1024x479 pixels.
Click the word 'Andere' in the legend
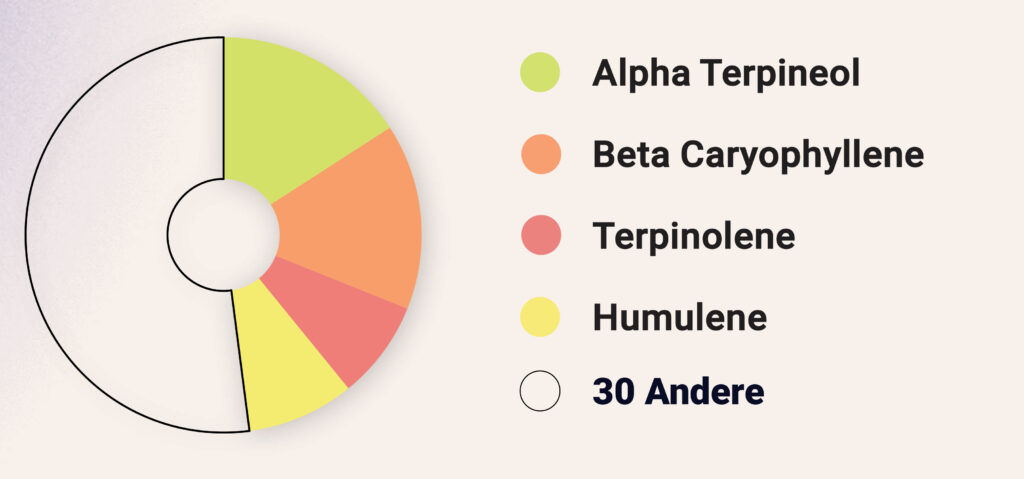point(706,391)
